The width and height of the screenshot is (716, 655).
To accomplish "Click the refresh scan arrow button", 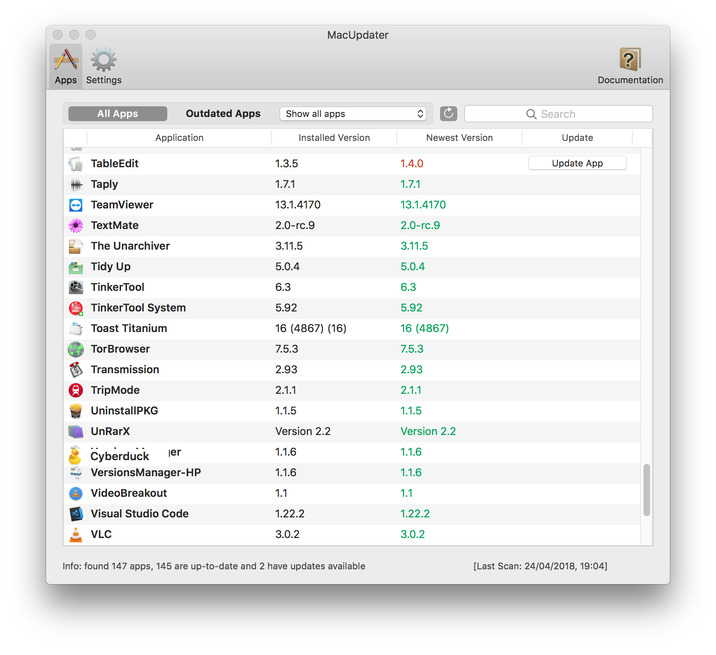I will 448,114.
